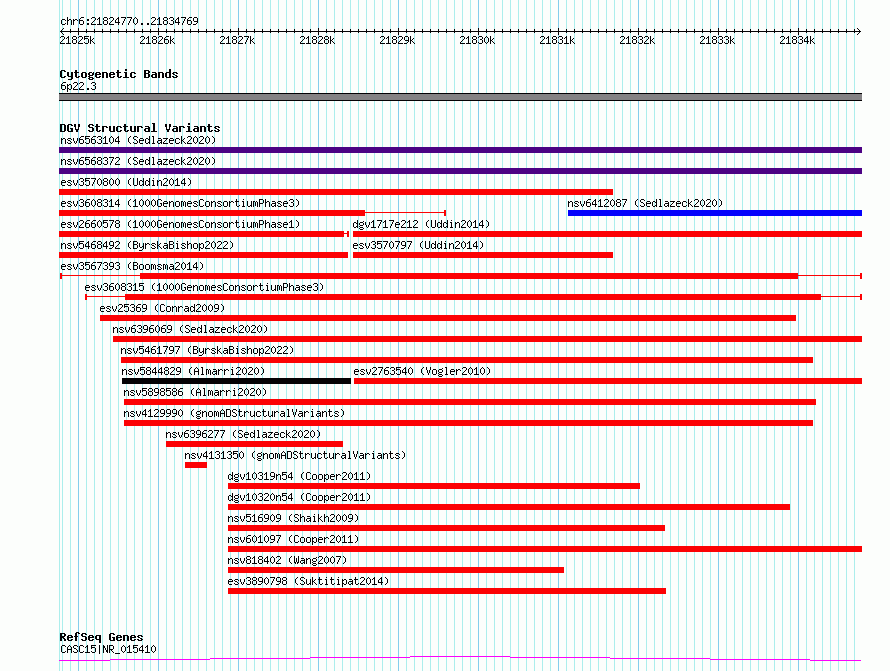The image size is (890, 671).
Task: Click the 21826k ruler position
Action: (x=157, y=40)
